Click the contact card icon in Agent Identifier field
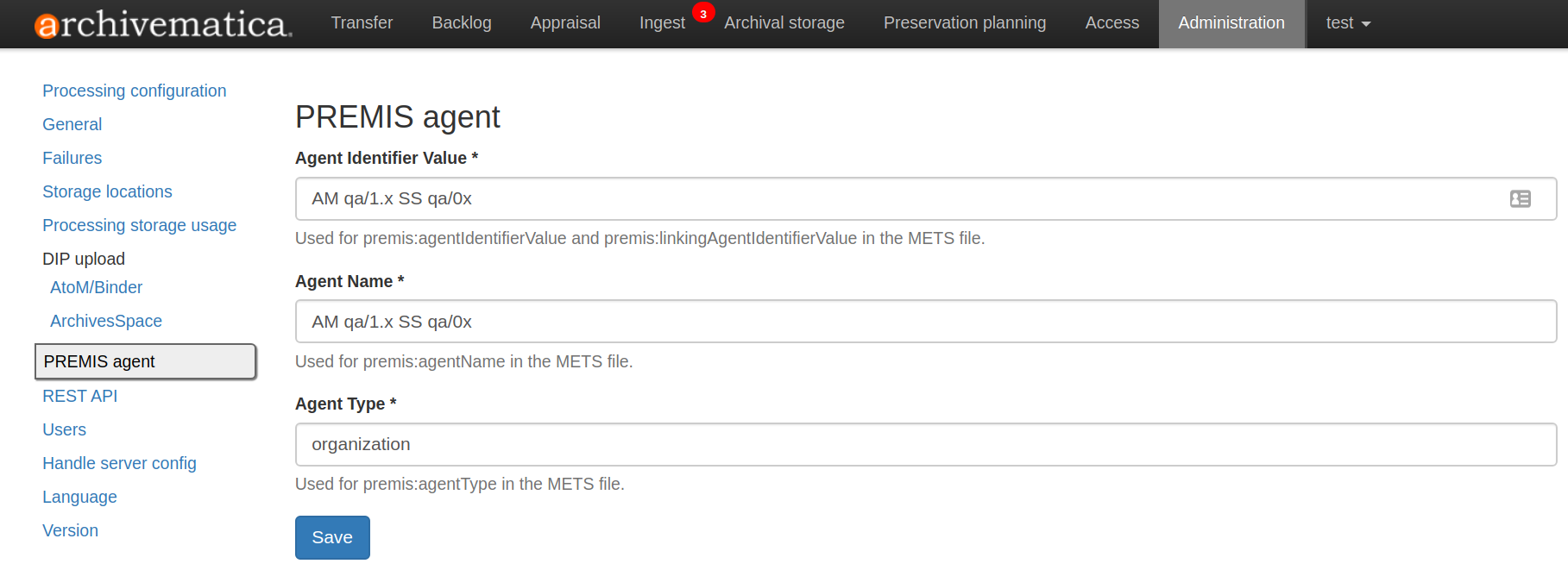 point(1520,199)
